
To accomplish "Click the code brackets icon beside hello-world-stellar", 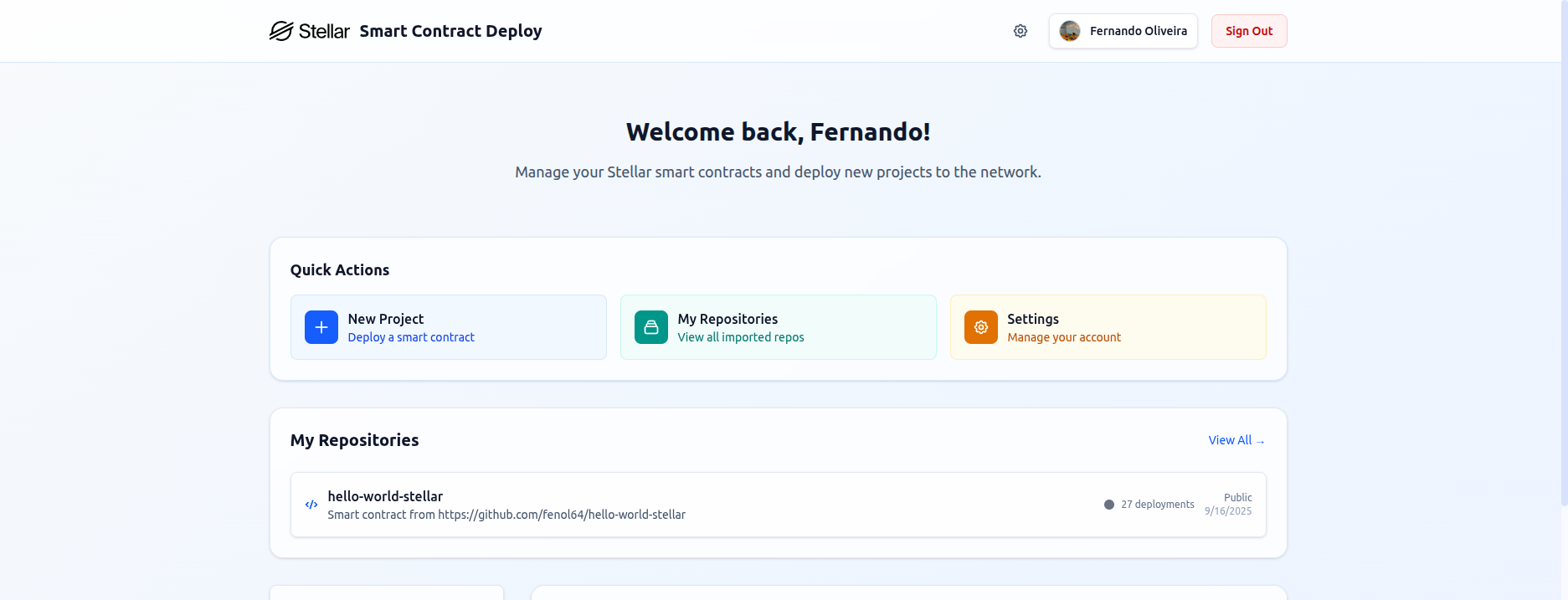I will click(x=311, y=505).
